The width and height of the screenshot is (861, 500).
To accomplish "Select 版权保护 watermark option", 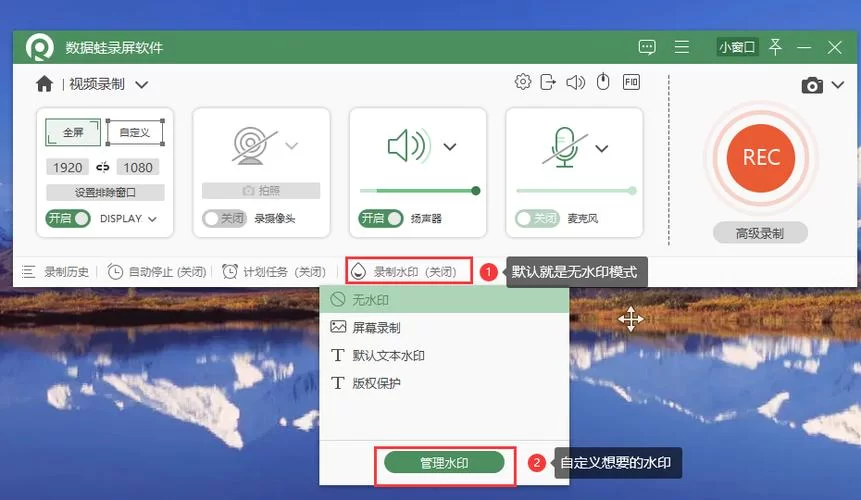I will pyautogui.click(x=444, y=383).
